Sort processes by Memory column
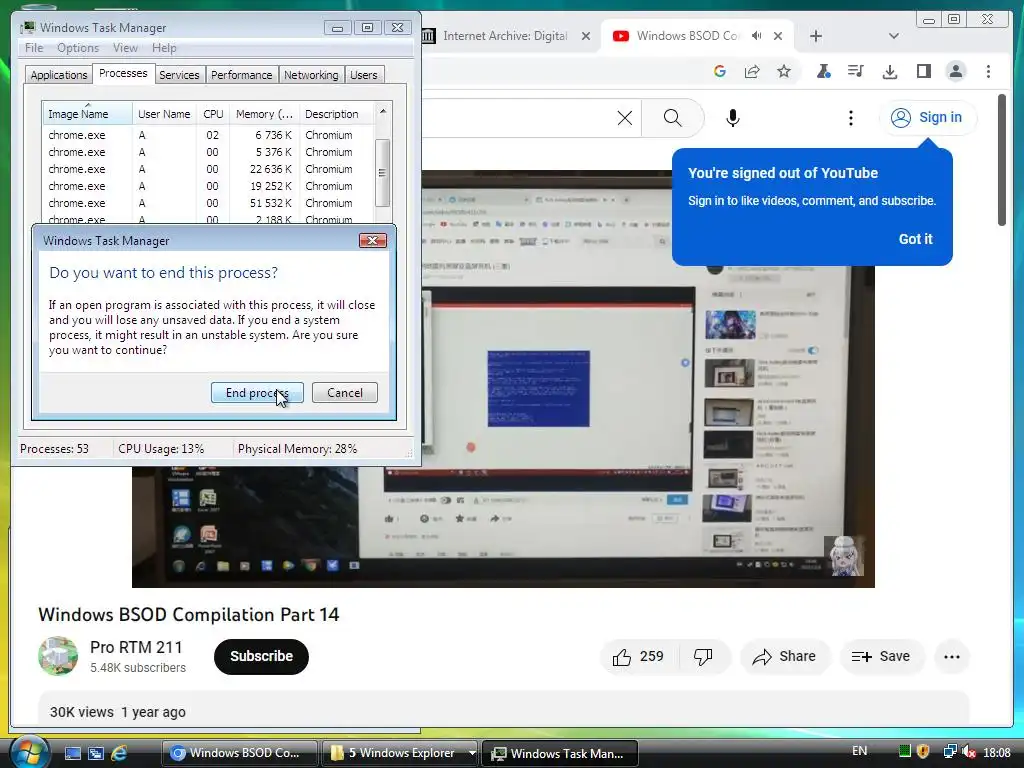This screenshot has width=1024, height=768. click(264, 114)
